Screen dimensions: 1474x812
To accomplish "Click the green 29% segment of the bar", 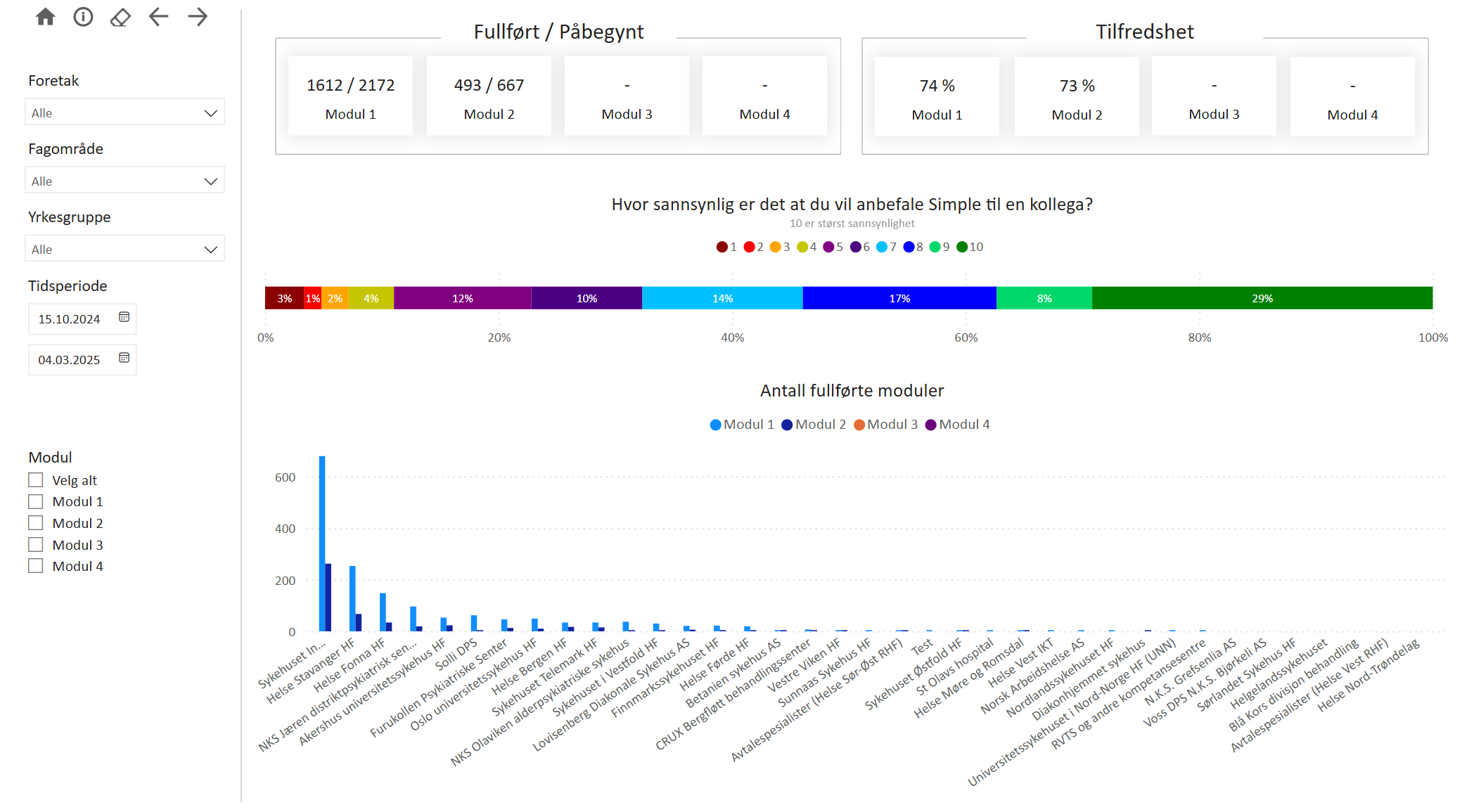I will (1262, 298).
